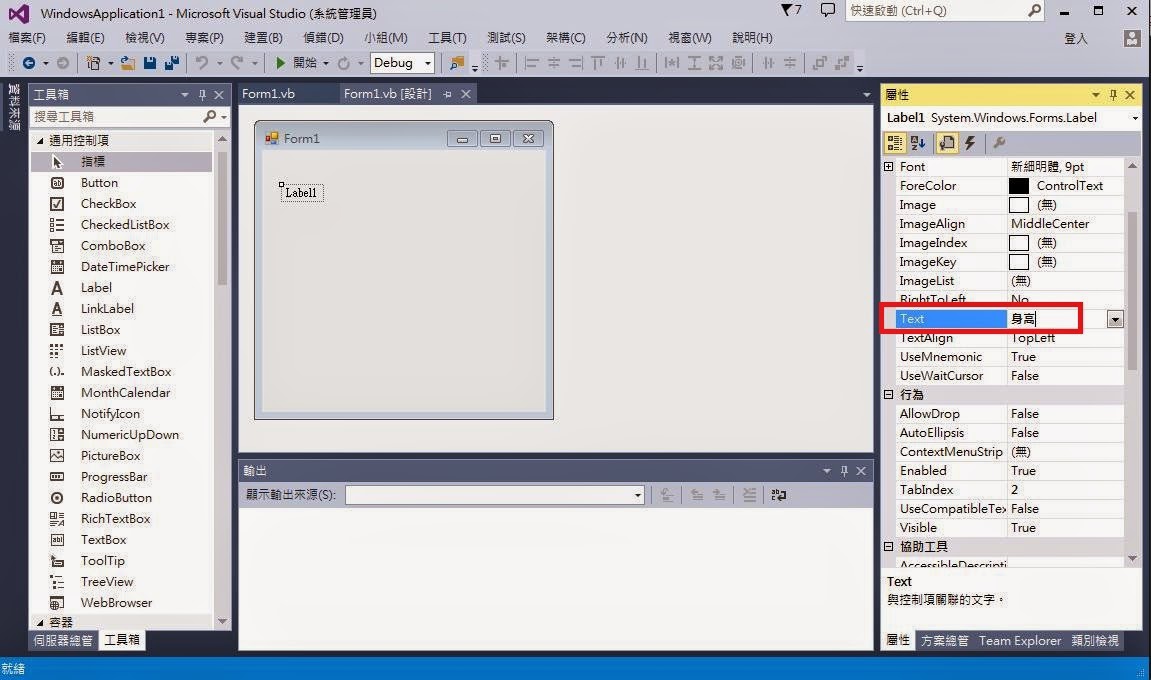Switch to the 伺服器總管 tab
Screen dimensions: 1151x680
(62, 640)
